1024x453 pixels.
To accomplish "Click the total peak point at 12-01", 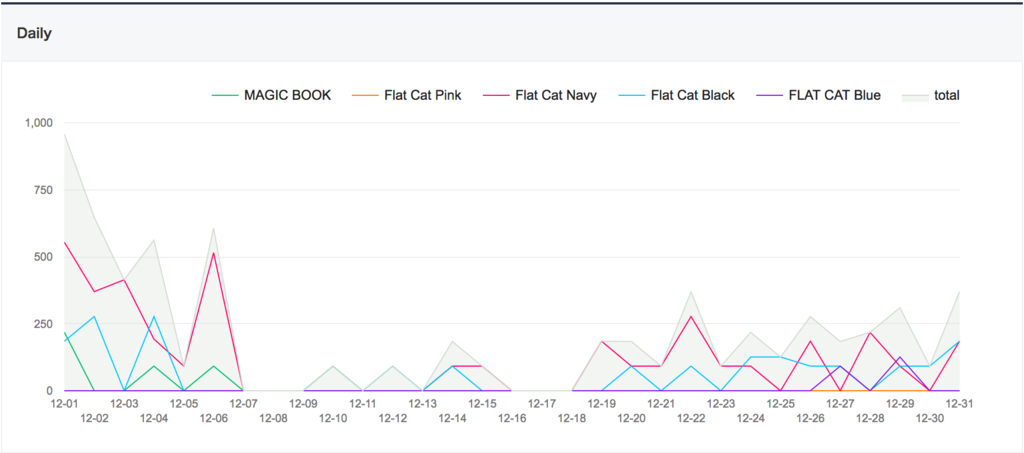I will (x=64, y=134).
